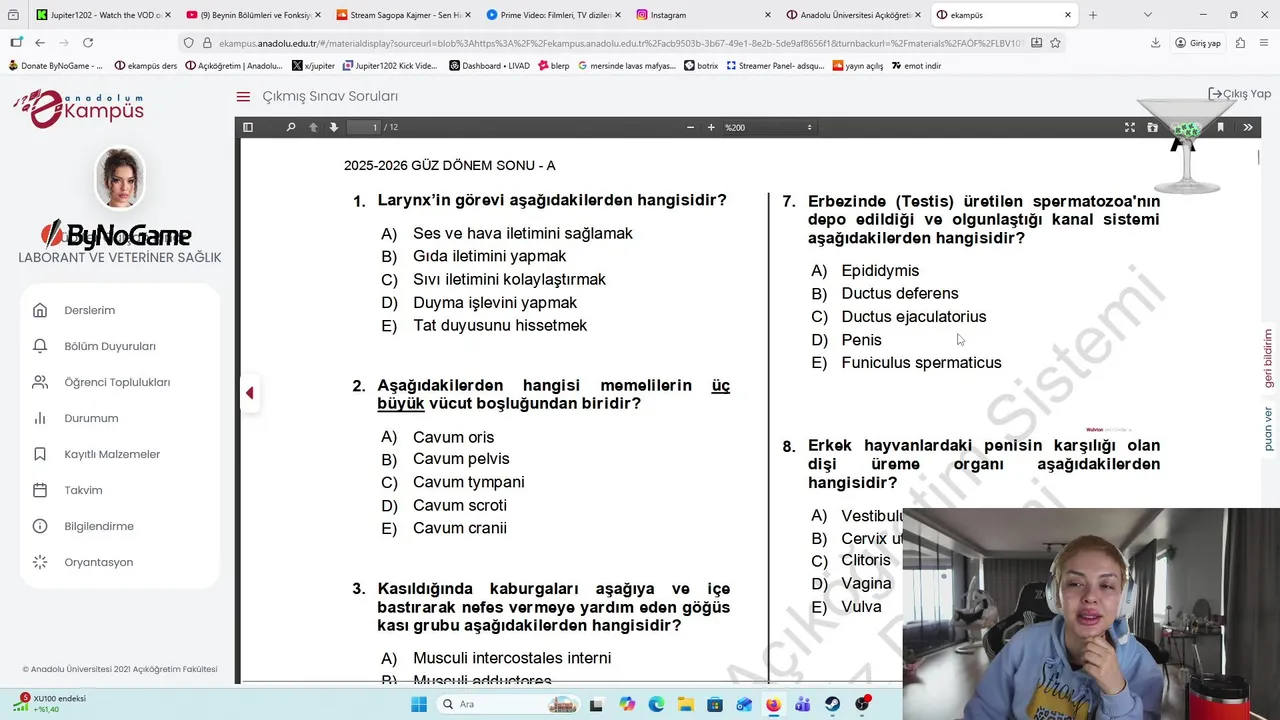Click the geri bildirim side tab
Image resolution: width=1280 pixels, height=720 pixels.
point(1269,358)
